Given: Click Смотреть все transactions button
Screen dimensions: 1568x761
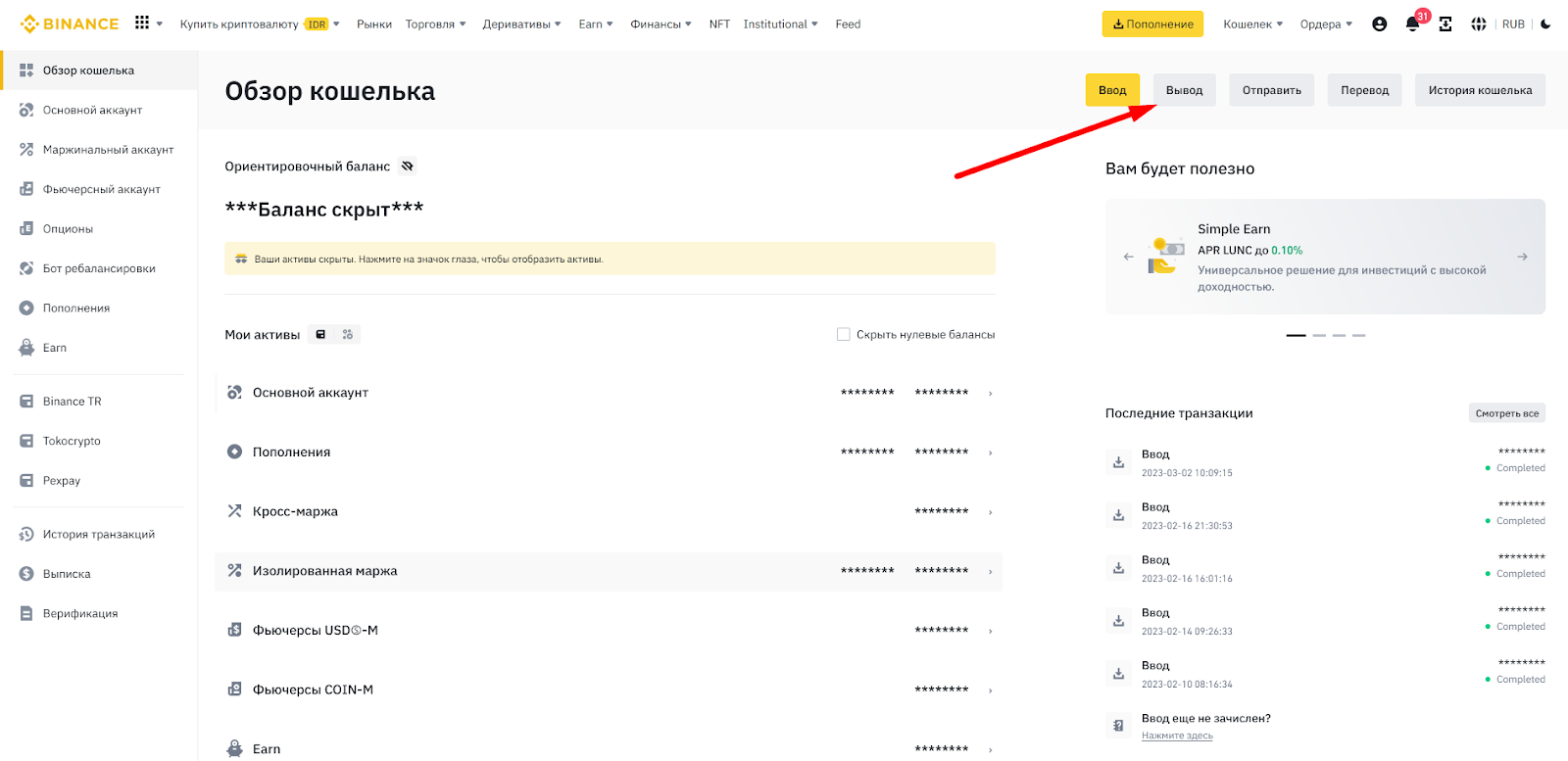Looking at the screenshot, I should coord(1507,413).
